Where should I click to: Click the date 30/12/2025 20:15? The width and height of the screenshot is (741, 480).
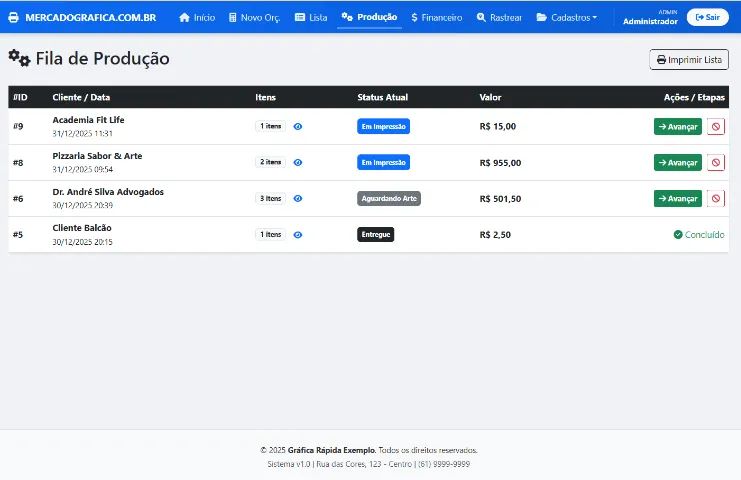(x=83, y=242)
